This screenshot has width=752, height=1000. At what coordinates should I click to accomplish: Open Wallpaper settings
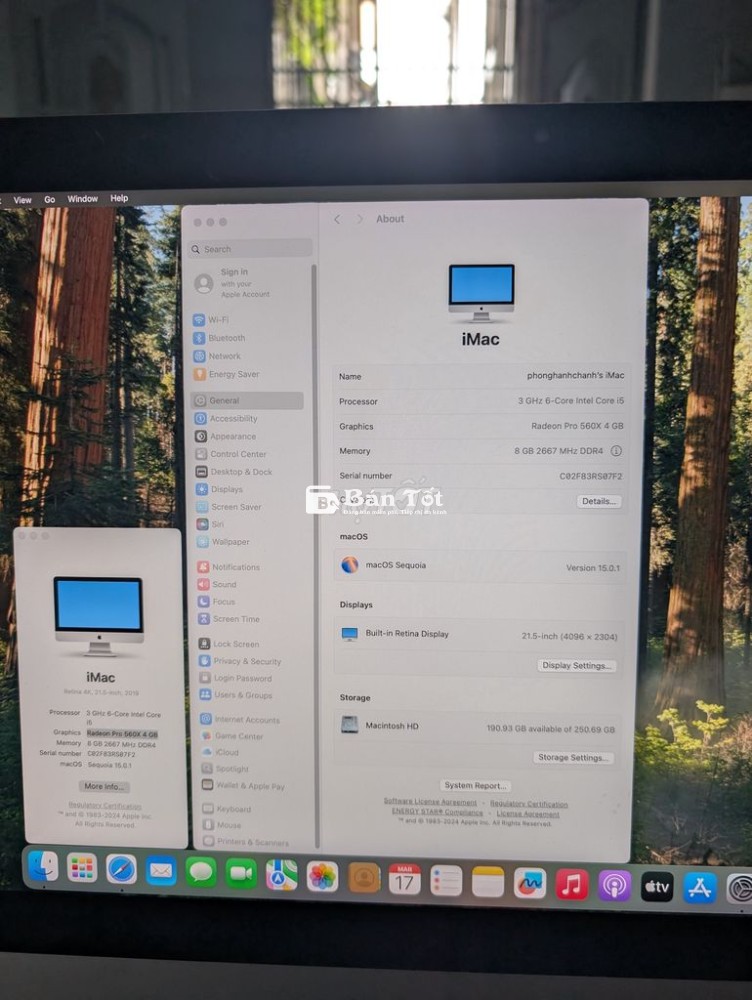pos(223,542)
